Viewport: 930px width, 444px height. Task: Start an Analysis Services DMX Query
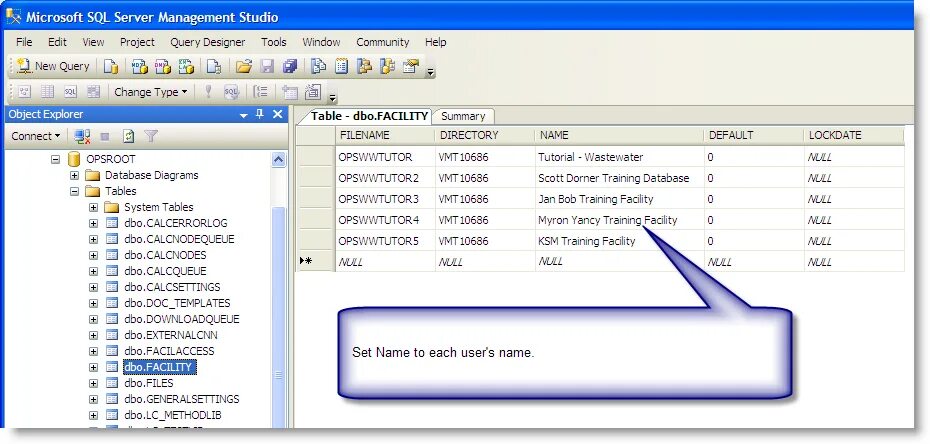tap(163, 66)
